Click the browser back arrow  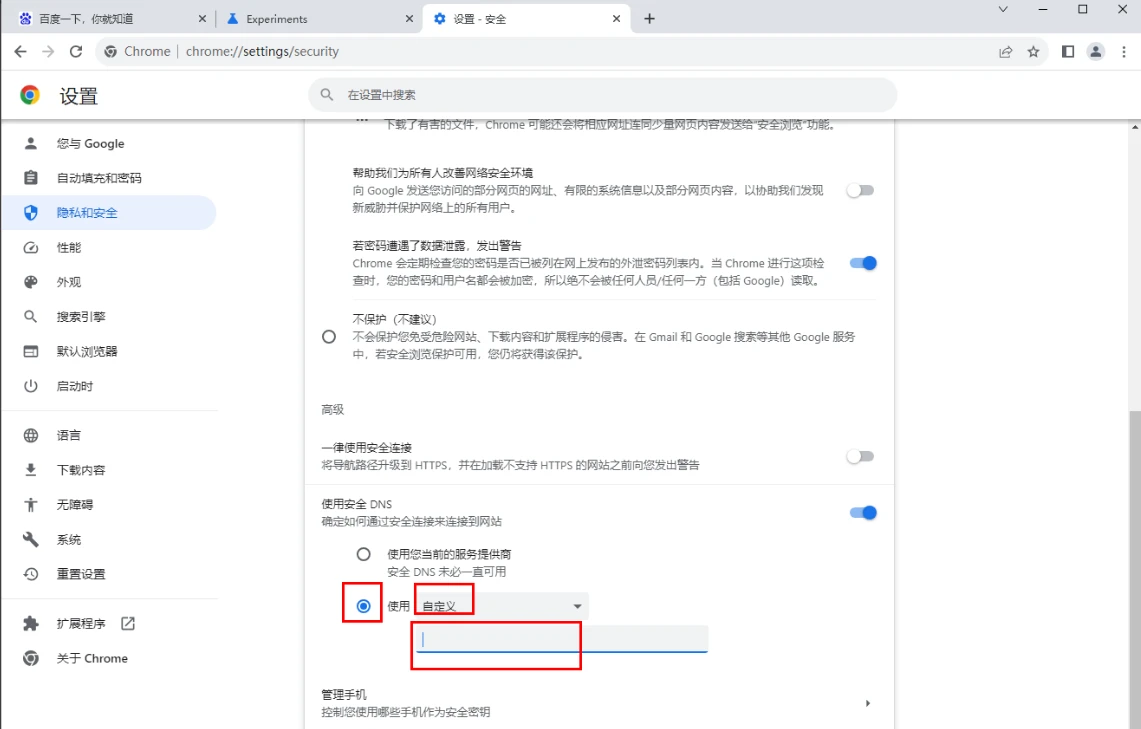(20, 52)
